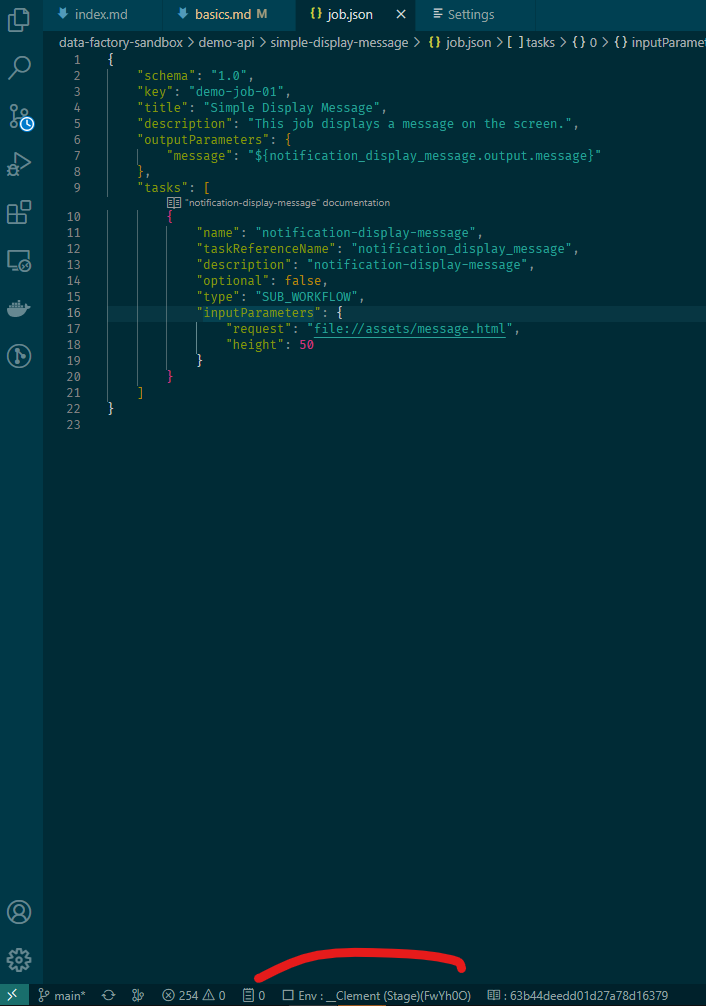Switch to the index.md tab
Screen dimensions: 706x1006
(100, 14)
